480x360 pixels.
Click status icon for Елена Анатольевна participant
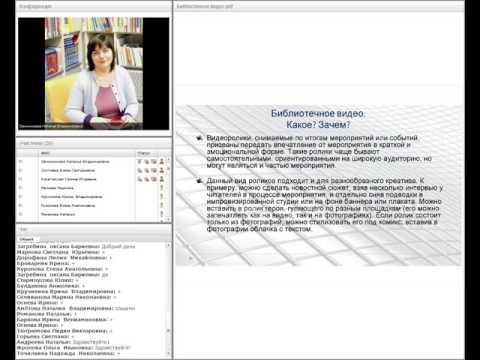(162, 205)
